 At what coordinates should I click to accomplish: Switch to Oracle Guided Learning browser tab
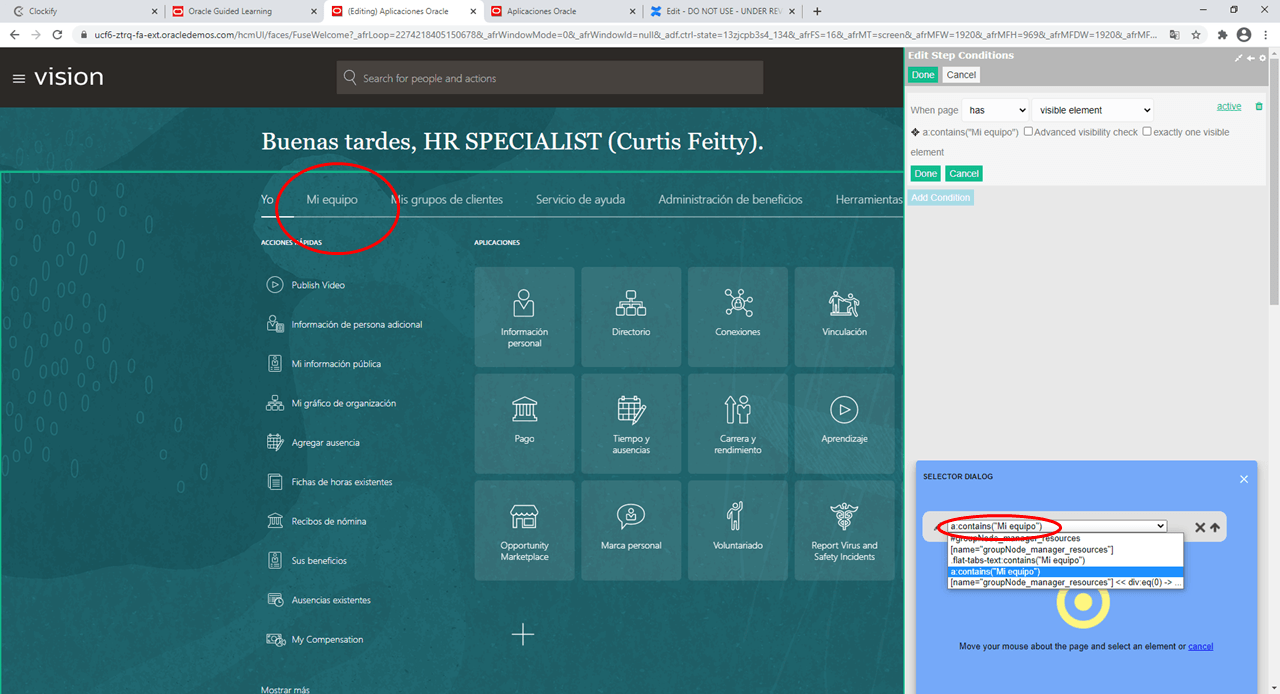coord(244,11)
